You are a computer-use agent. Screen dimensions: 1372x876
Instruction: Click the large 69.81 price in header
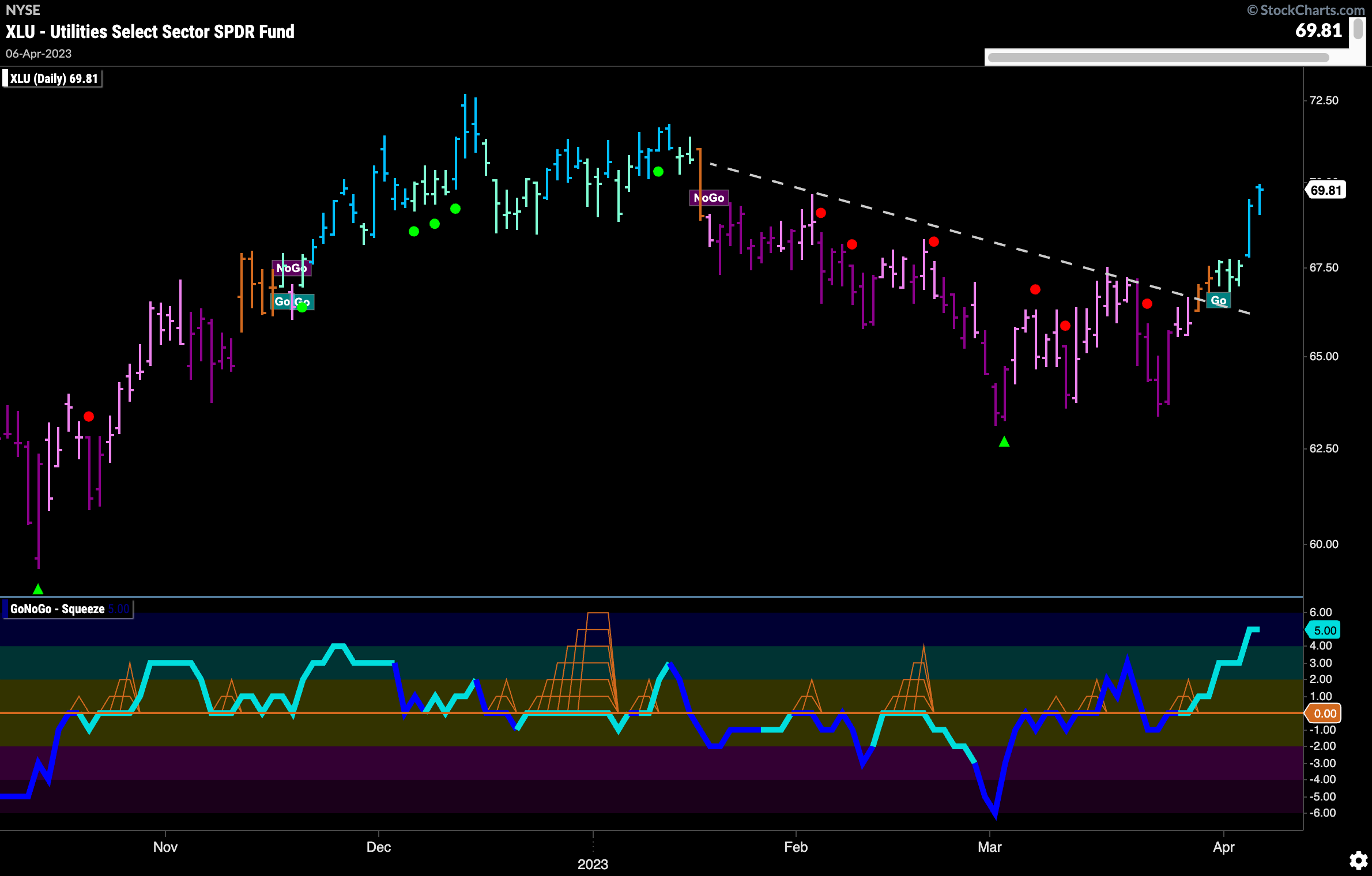pyautogui.click(x=1319, y=30)
